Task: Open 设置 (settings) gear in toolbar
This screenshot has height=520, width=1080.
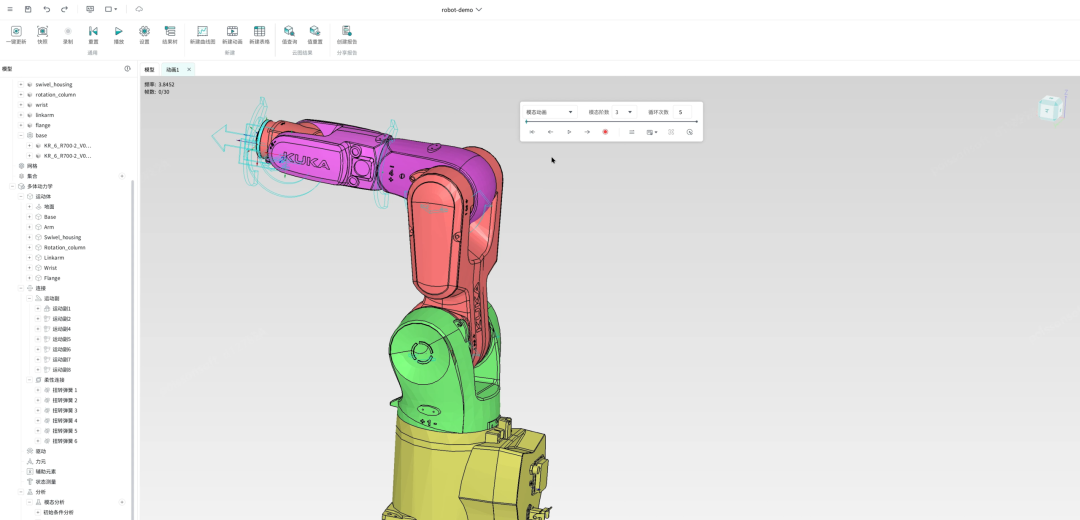Action: pyautogui.click(x=144, y=32)
